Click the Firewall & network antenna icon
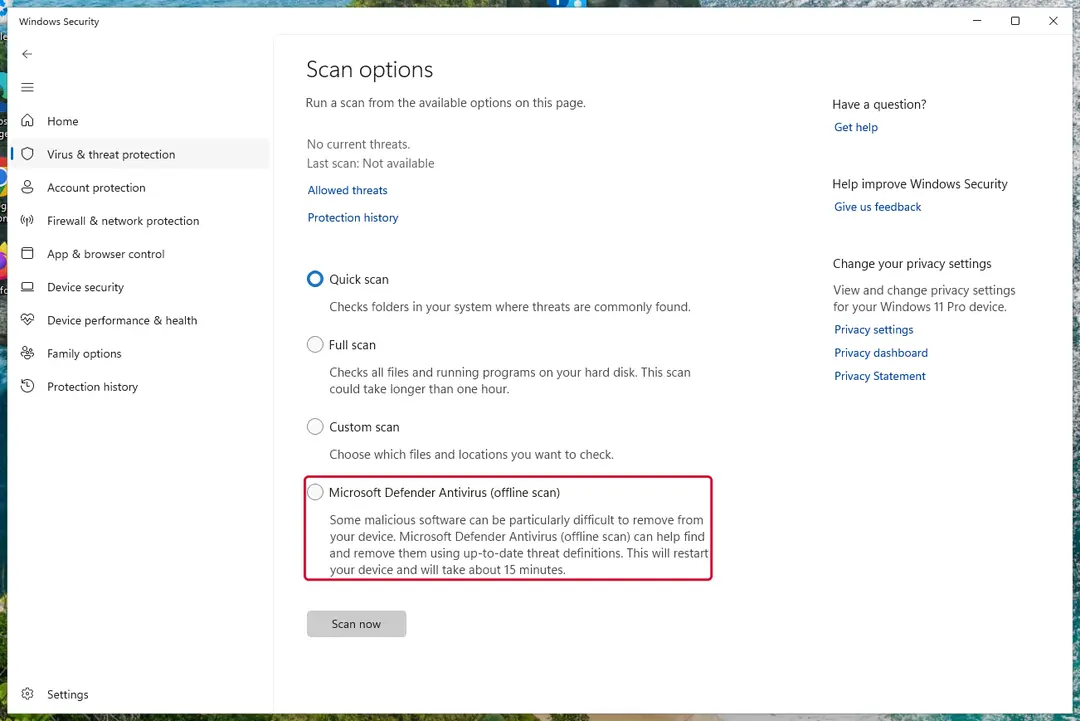 coord(28,220)
